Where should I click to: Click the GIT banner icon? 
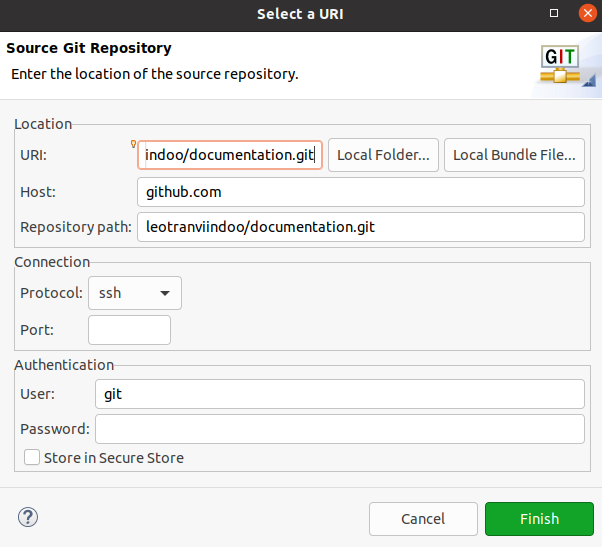(x=560, y=64)
